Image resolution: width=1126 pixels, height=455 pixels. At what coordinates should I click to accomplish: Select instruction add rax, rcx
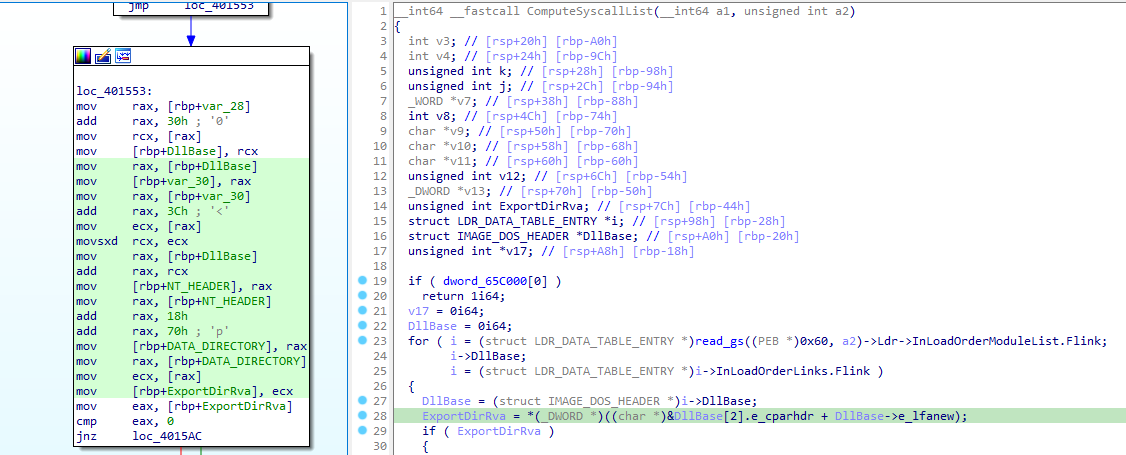point(132,271)
